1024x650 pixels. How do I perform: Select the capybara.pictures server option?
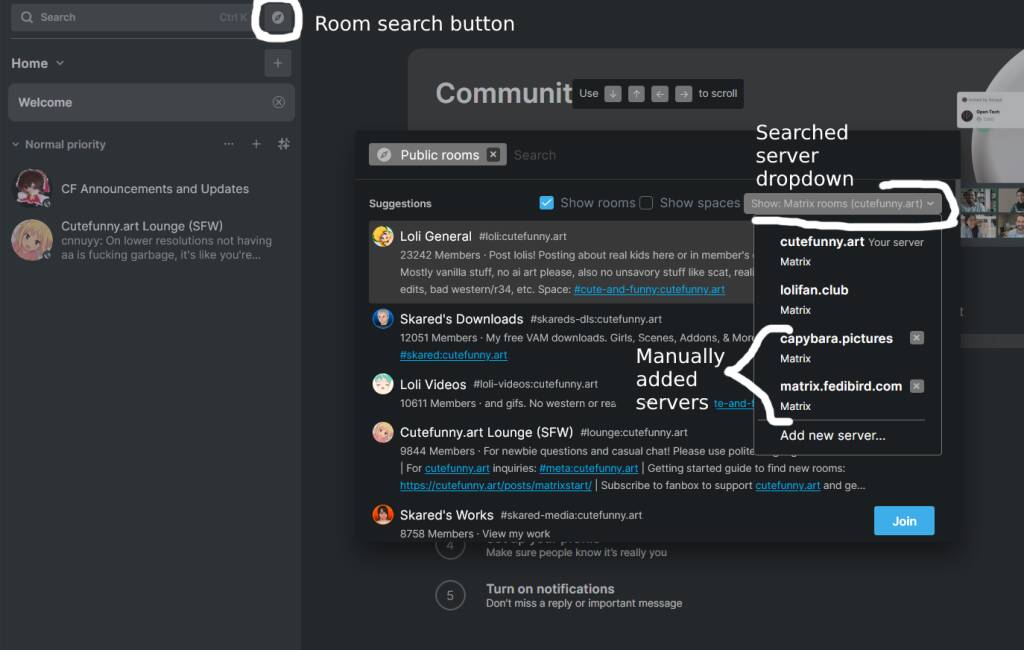(836, 348)
